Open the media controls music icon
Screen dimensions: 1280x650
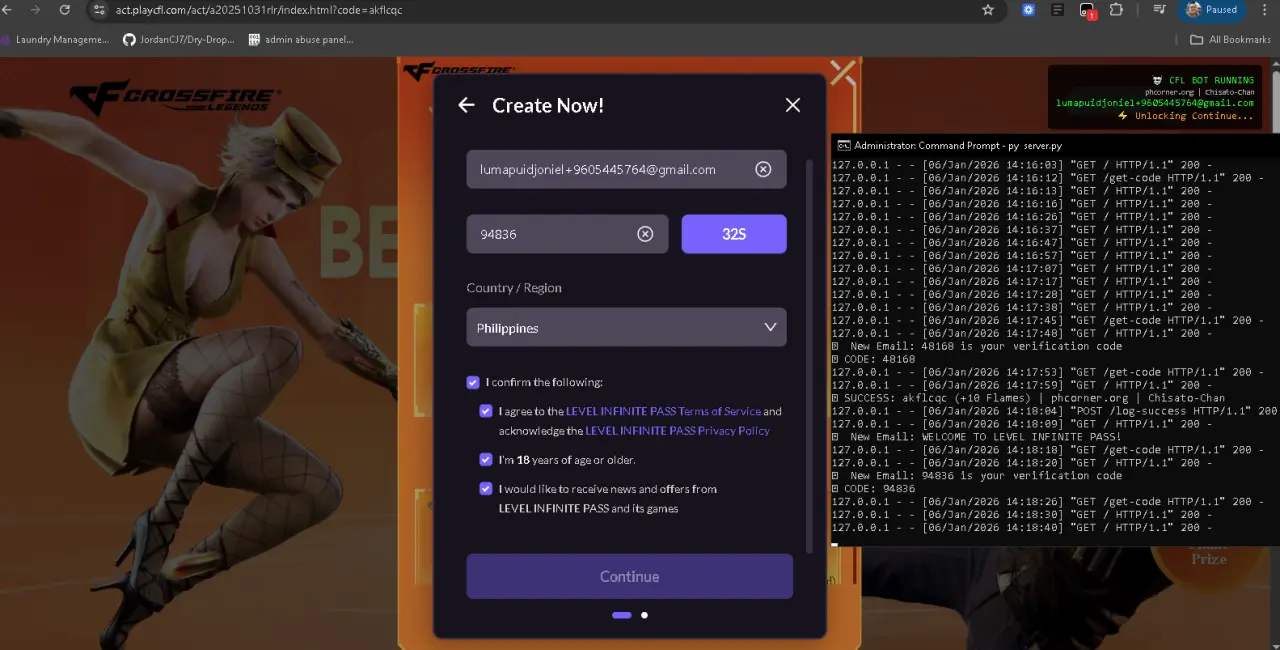[x=1159, y=10]
